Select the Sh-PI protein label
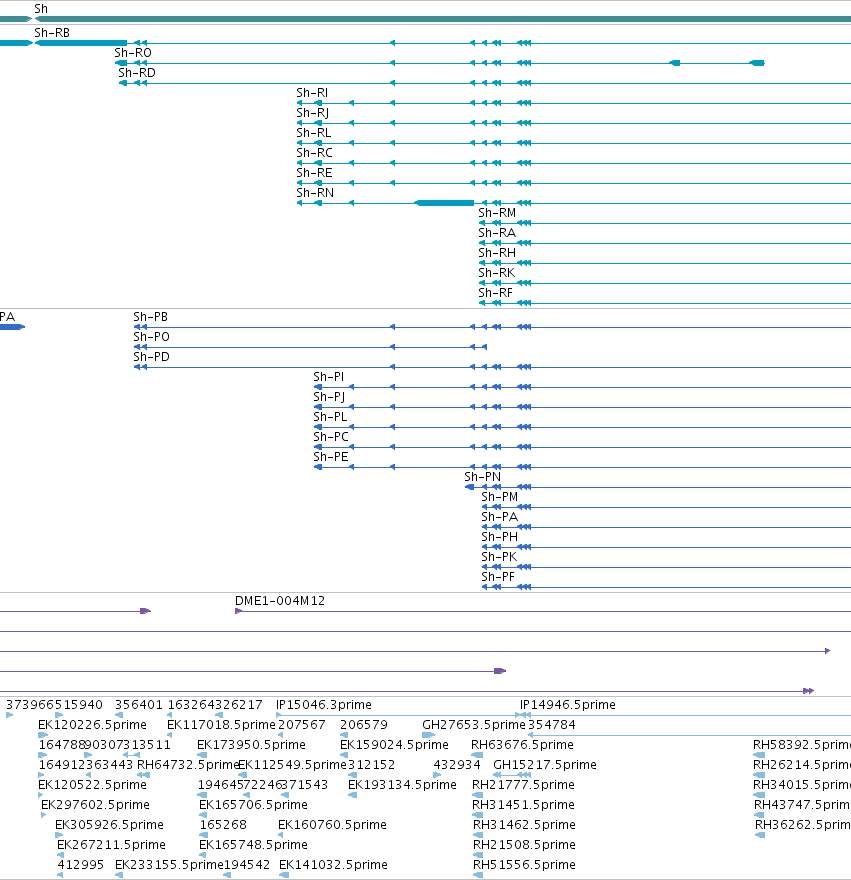This screenshot has width=851, height=880. 329,377
